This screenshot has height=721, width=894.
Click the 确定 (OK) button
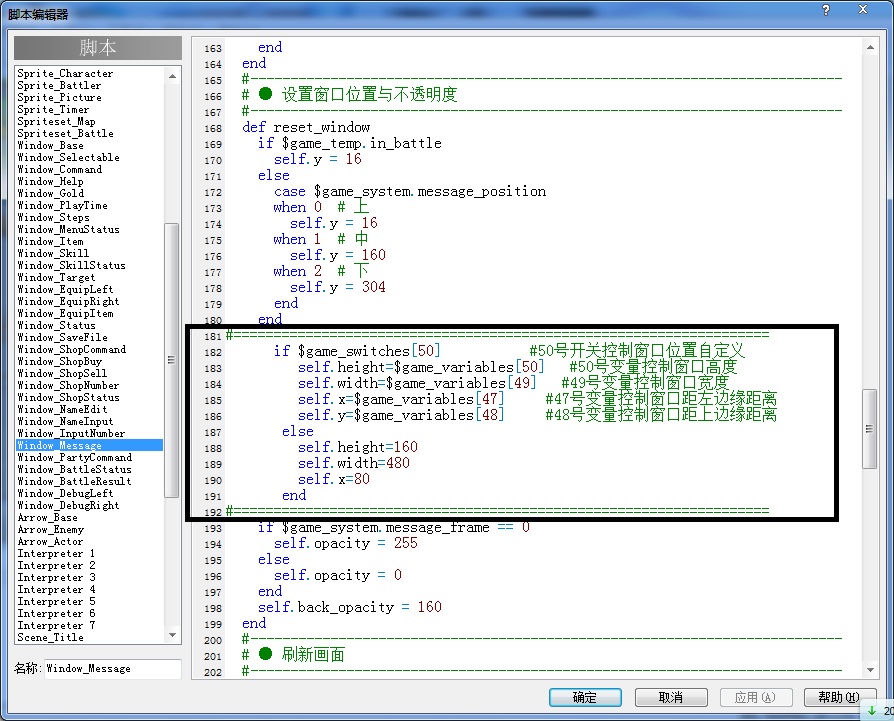[585, 697]
